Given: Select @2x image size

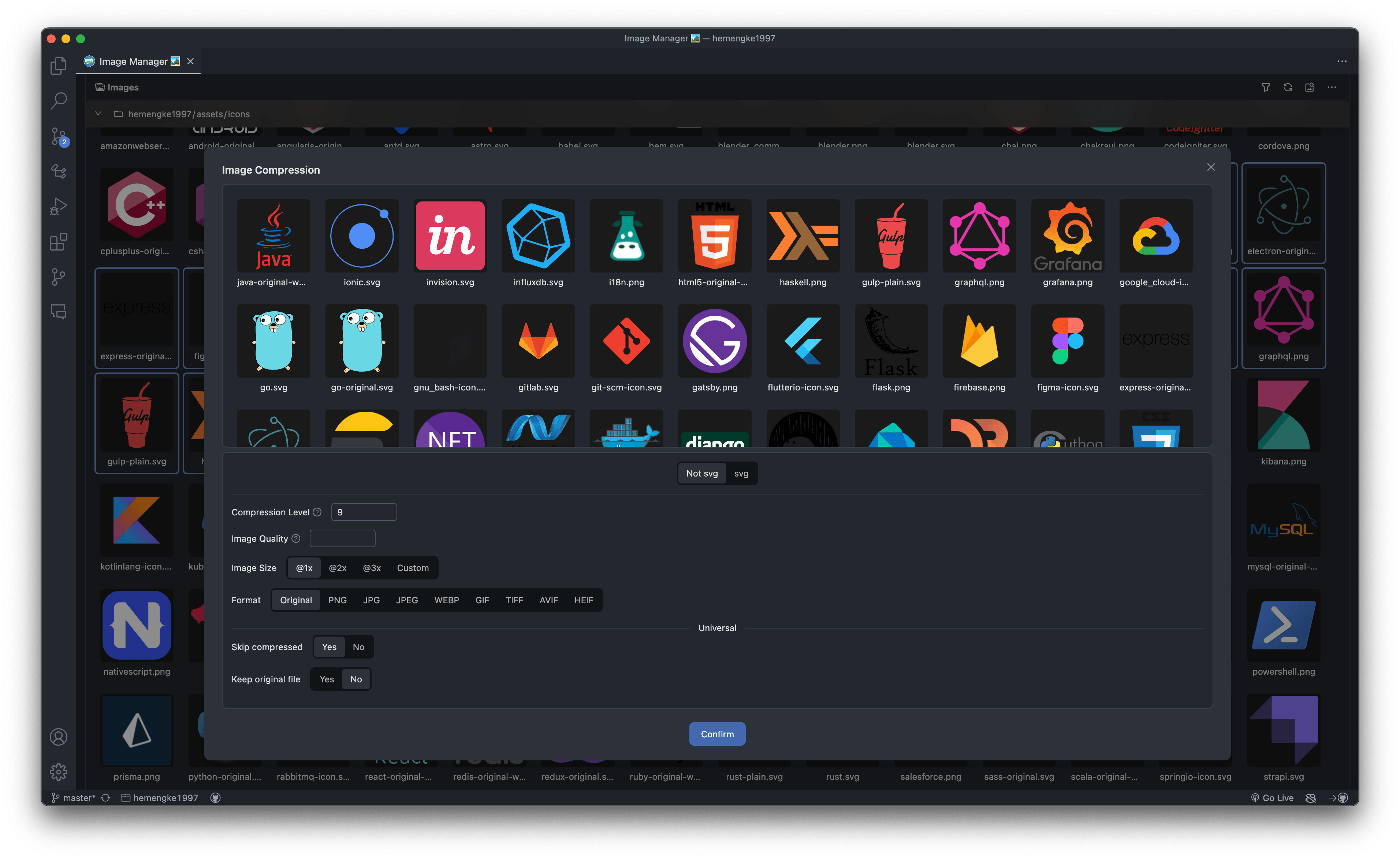Looking at the screenshot, I should pyautogui.click(x=337, y=568).
